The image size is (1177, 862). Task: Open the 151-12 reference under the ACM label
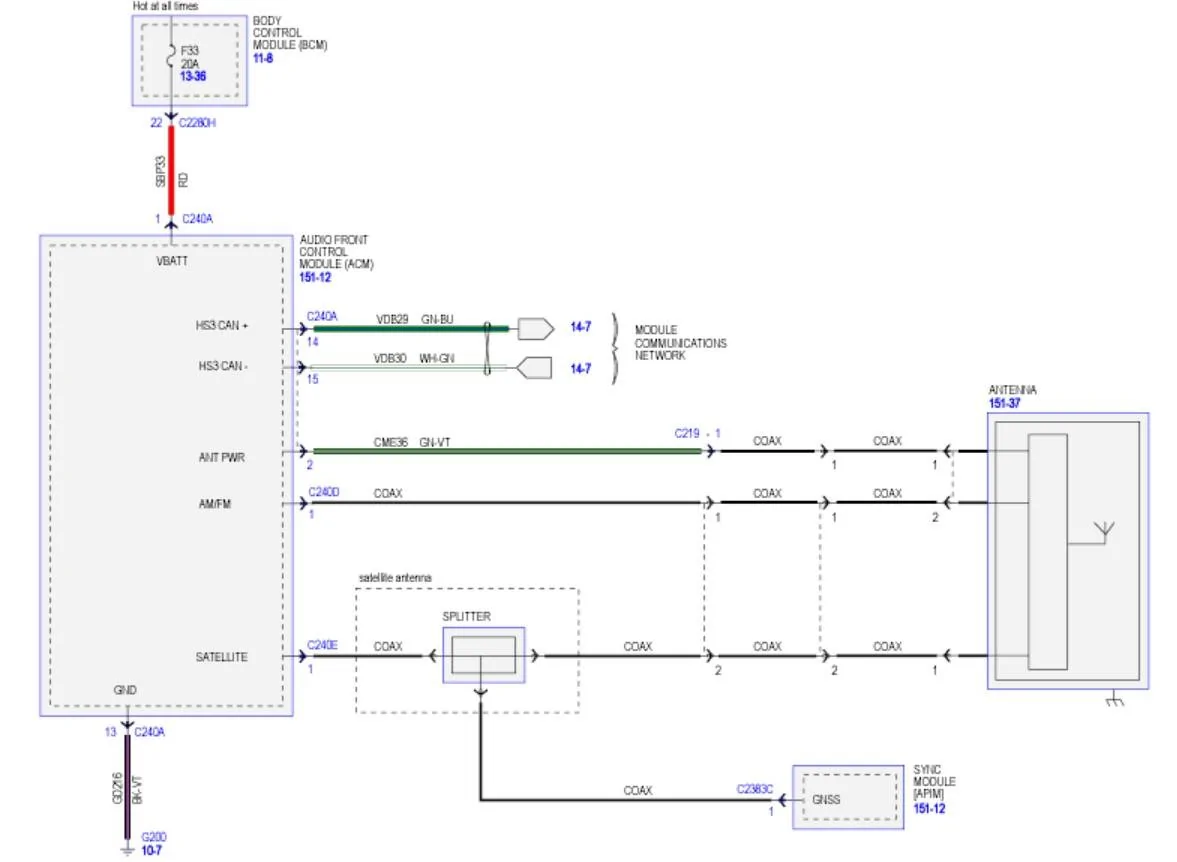click(315, 278)
